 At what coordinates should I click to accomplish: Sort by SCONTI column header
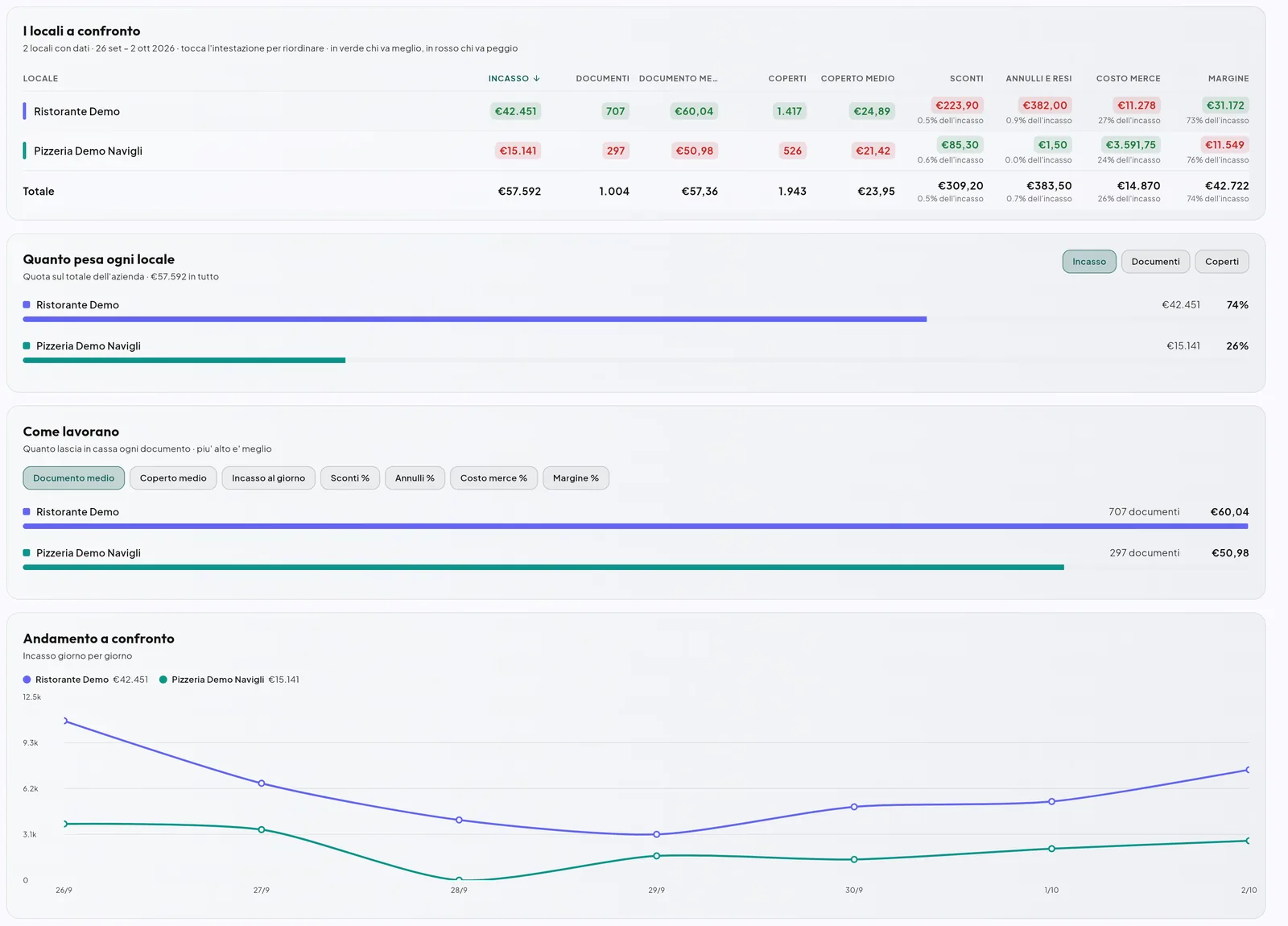pyautogui.click(x=966, y=78)
